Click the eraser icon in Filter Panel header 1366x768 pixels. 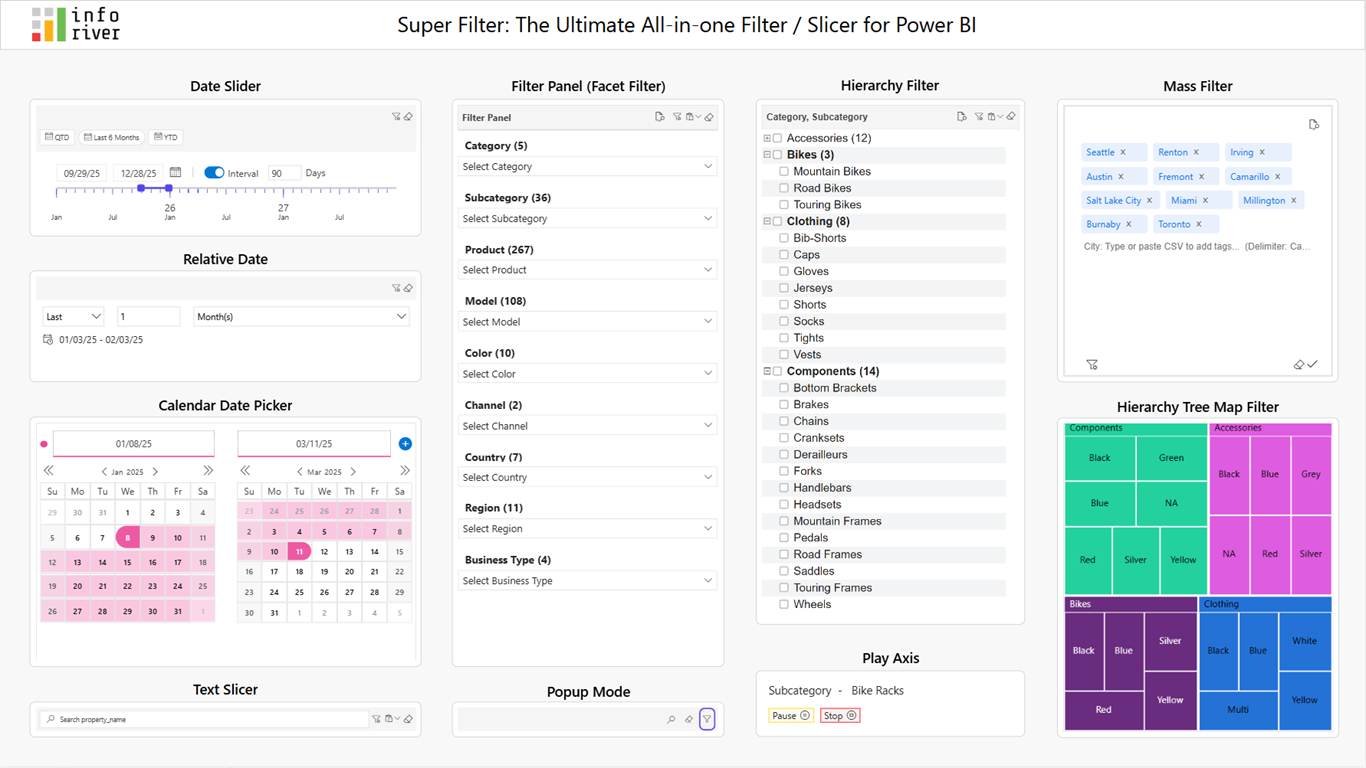709,117
